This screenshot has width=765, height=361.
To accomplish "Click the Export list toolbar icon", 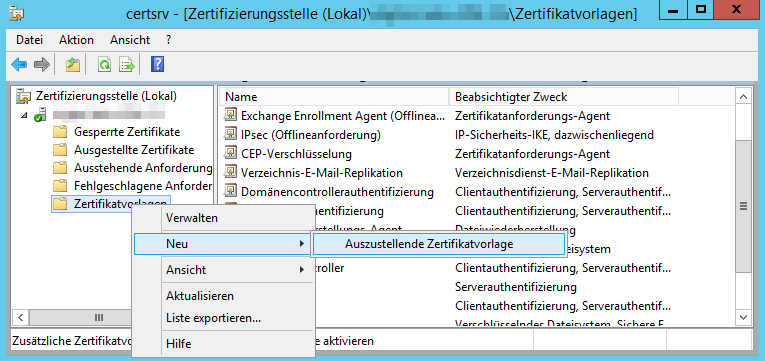I will point(127,64).
